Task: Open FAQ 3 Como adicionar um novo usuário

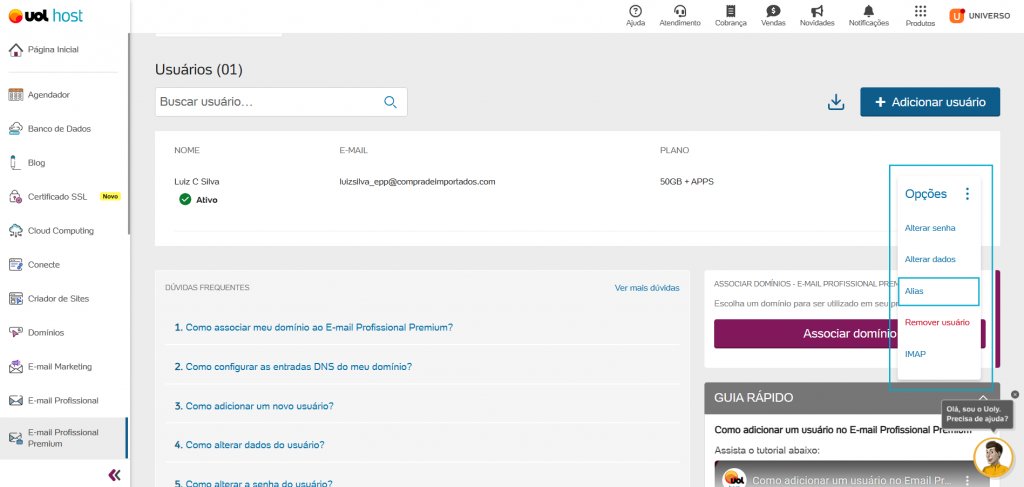Action: 254,406
